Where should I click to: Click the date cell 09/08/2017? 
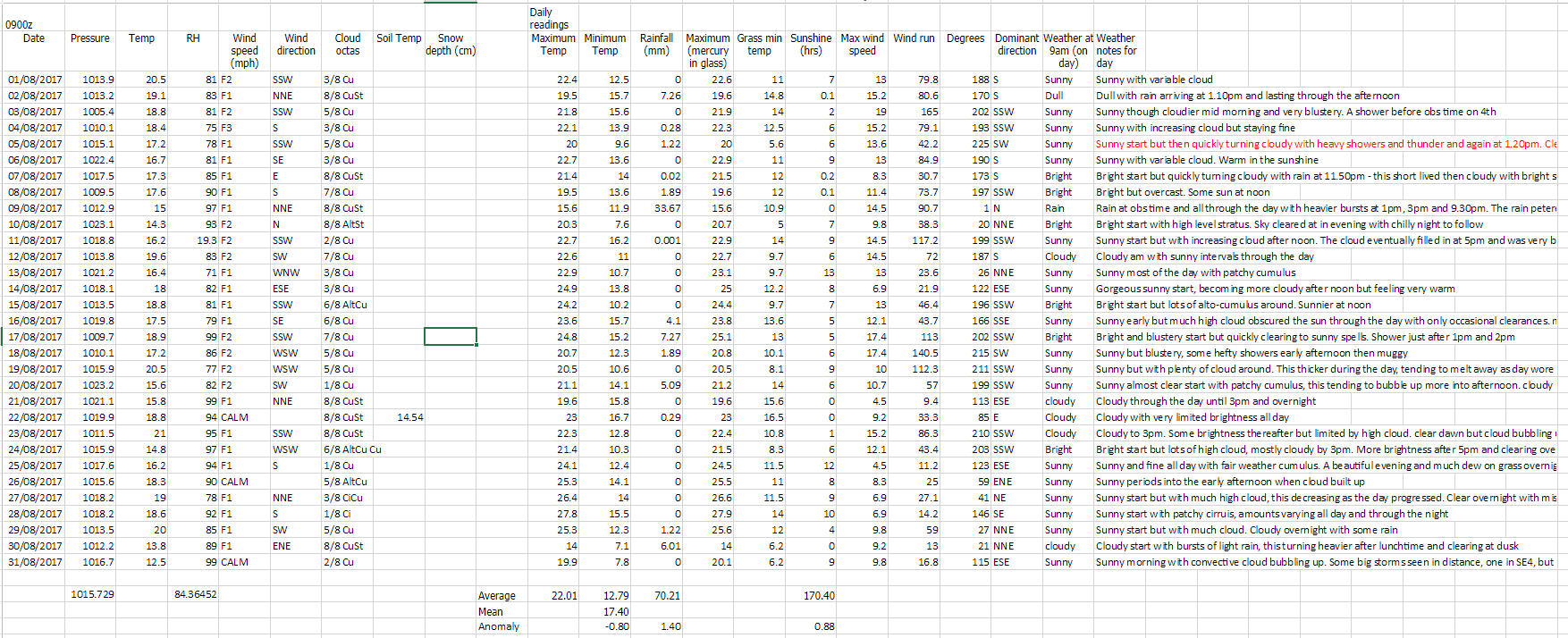(35, 208)
